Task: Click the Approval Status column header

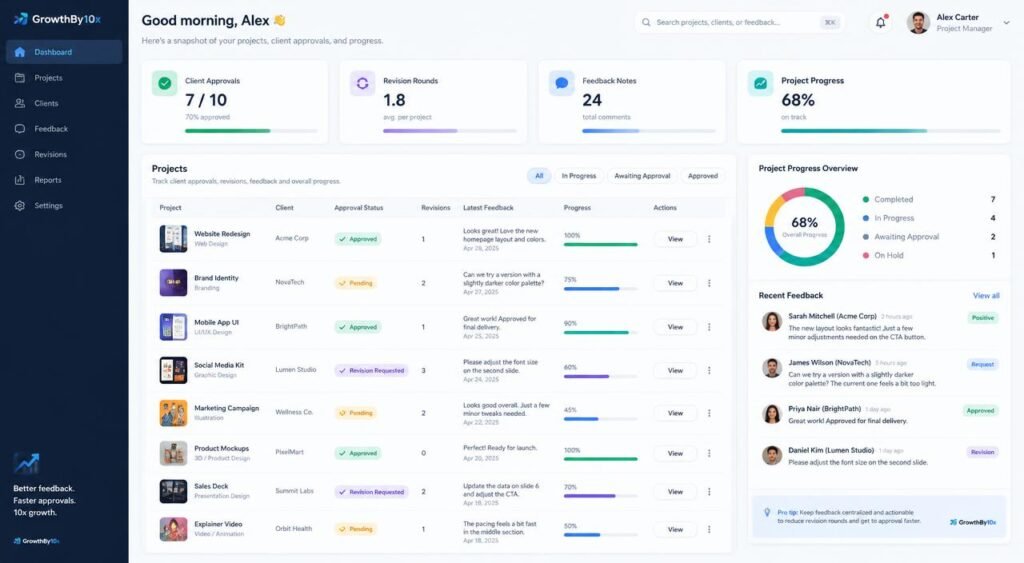Action: pyautogui.click(x=359, y=208)
